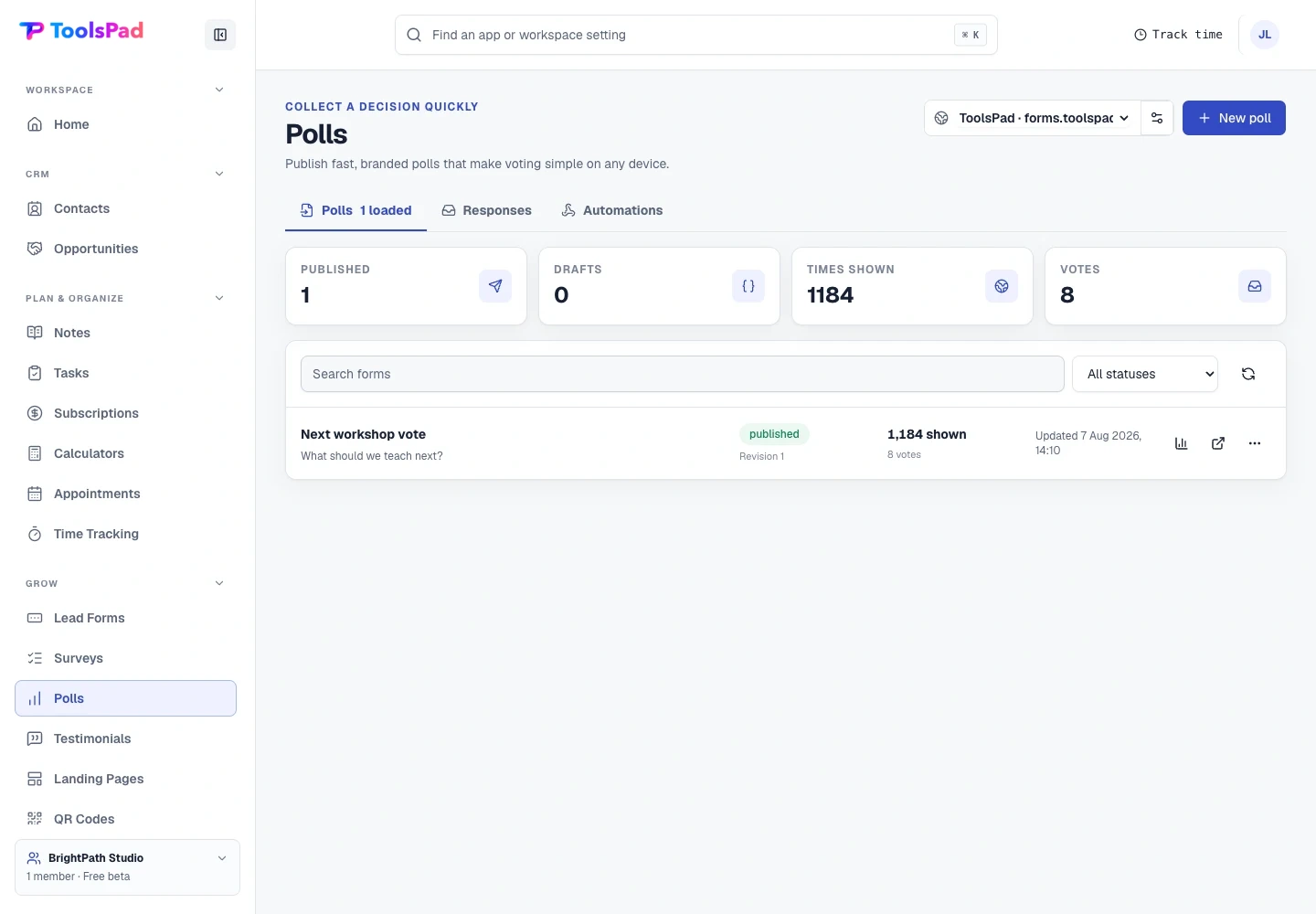This screenshot has width=1316, height=914.
Task: Click Track time
Action: tap(1178, 35)
